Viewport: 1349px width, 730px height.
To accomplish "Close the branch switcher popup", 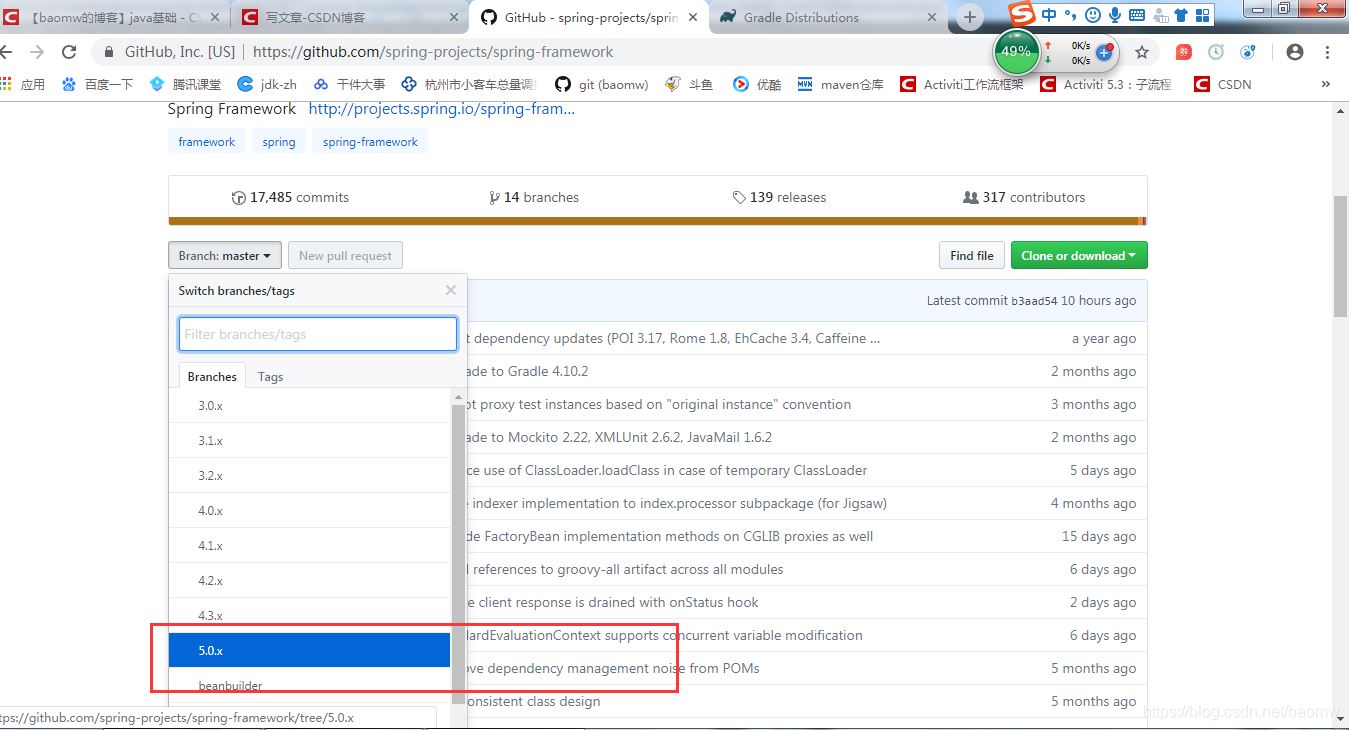I will pos(451,290).
